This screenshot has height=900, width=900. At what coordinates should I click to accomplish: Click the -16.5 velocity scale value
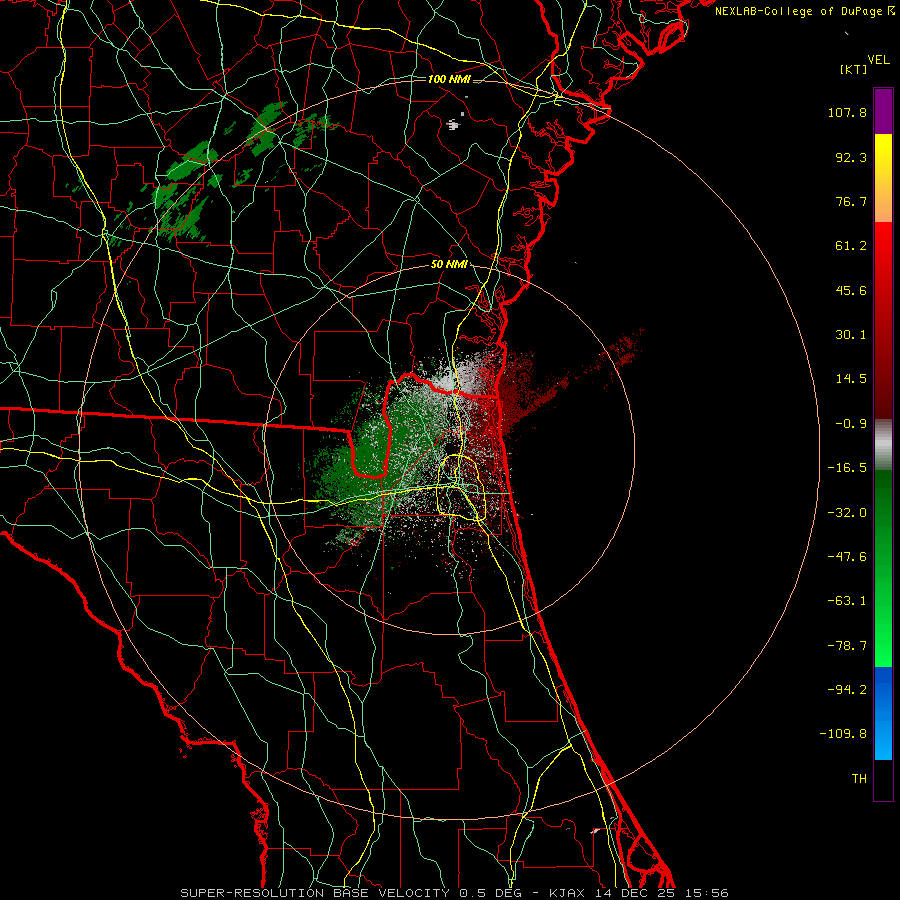pos(847,468)
